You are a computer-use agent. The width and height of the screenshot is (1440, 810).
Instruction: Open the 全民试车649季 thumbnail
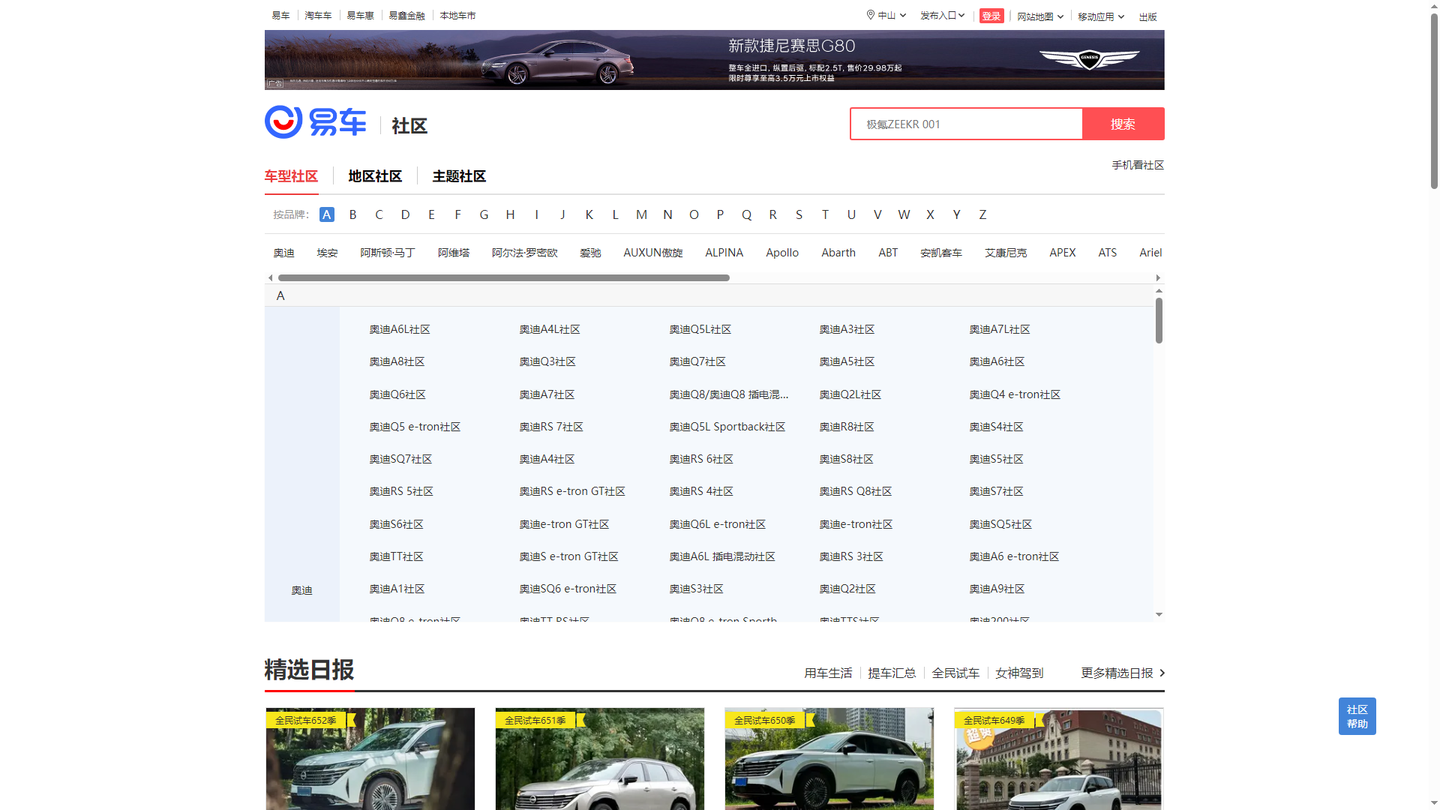point(1059,759)
